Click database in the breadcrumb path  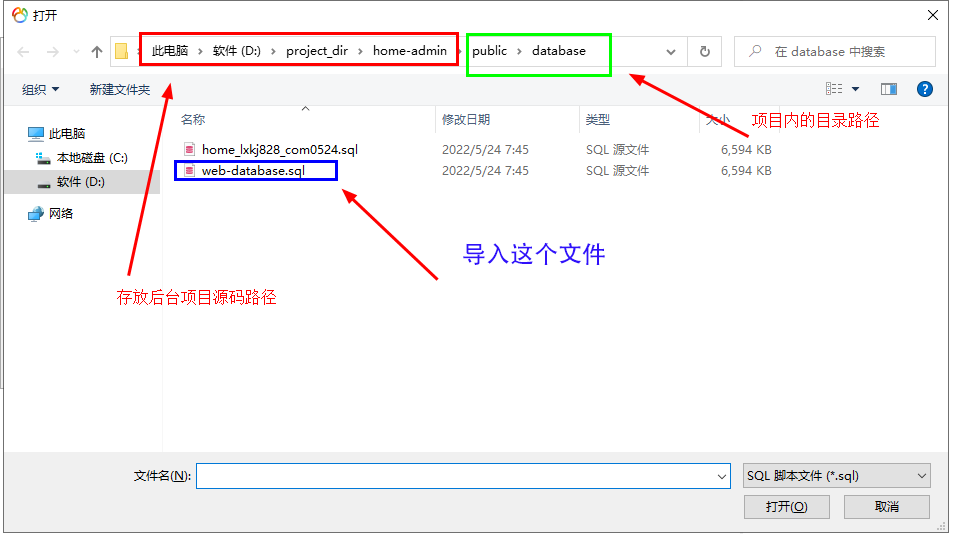[x=558, y=51]
